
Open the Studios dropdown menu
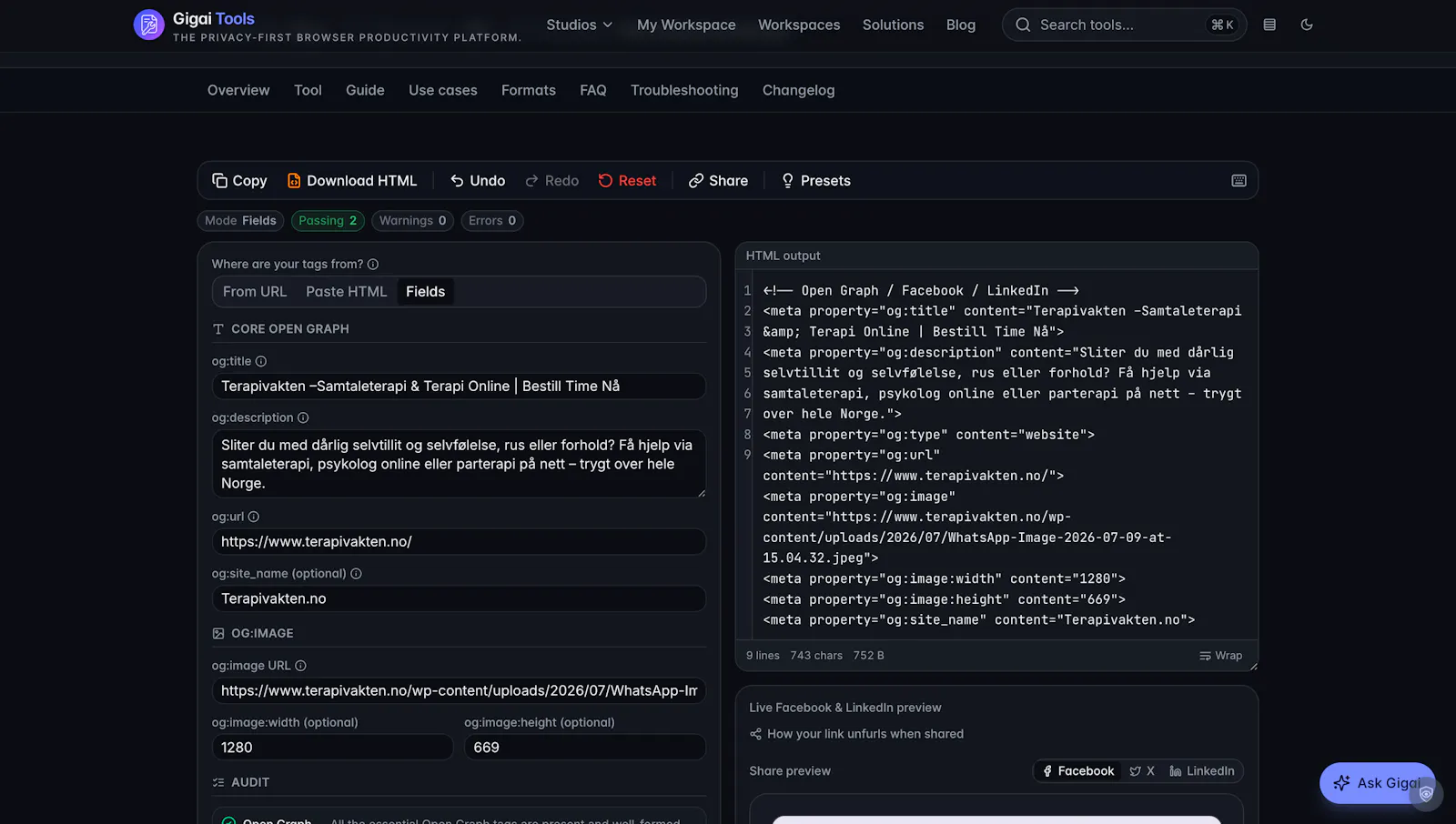pyautogui.click(x=579, y=25)
